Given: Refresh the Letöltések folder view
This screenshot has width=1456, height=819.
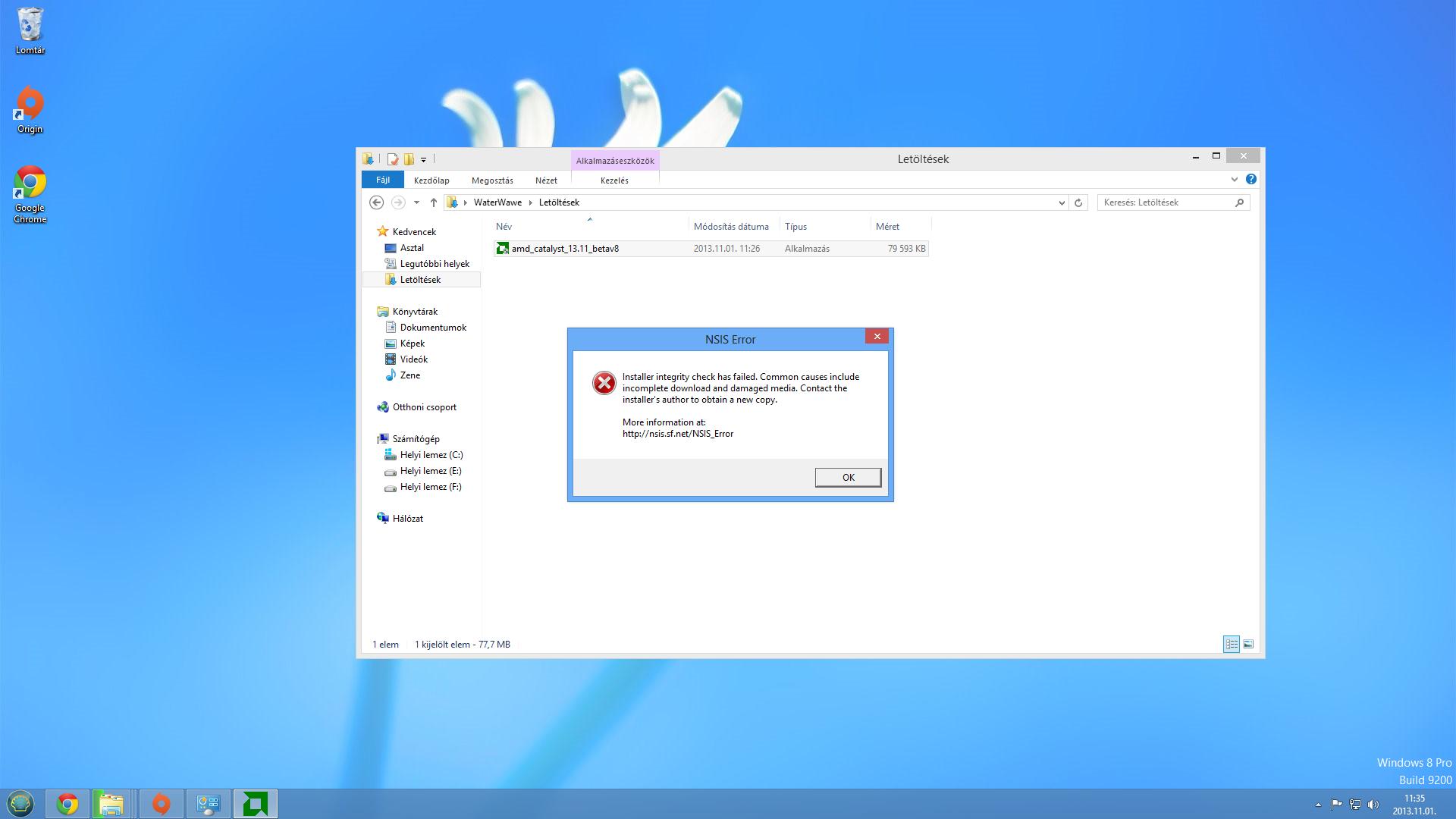Looking at the screenshot, I should click(1078, 202).
